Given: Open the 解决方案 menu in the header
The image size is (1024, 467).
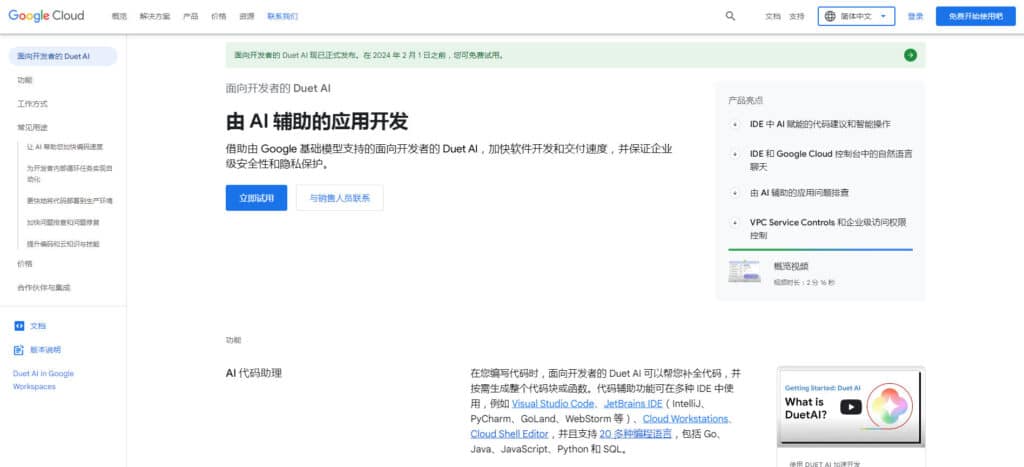Looking at the screenshot, I should [x=155, y=16].
